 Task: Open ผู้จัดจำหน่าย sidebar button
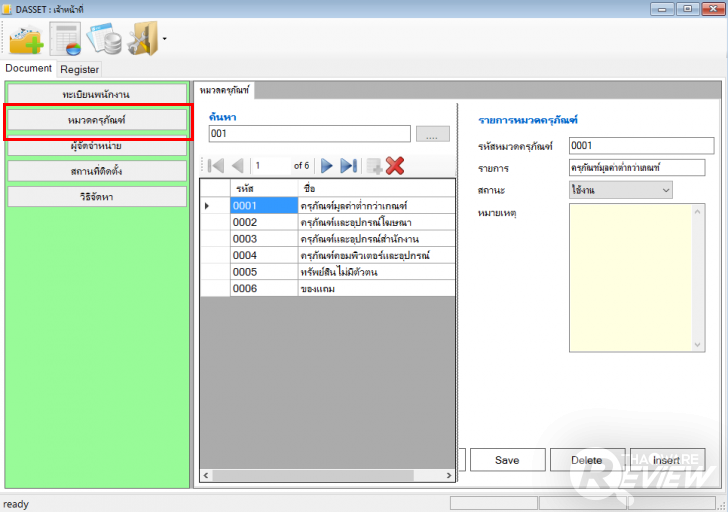tap(97, 146)
